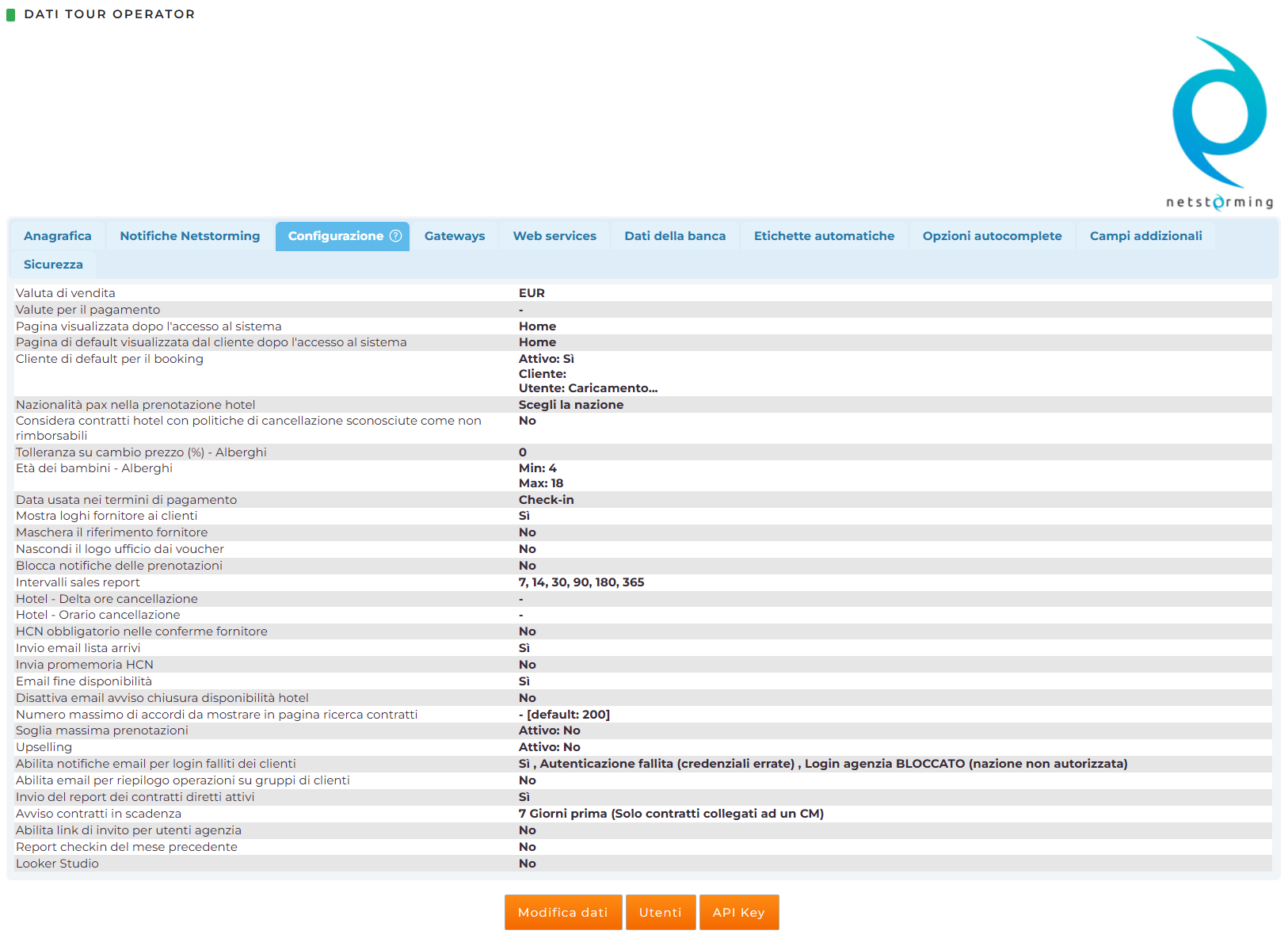Open the Sicurezza tab
The width and height of the screenshot is (1288, 946).
pos(53,265)
